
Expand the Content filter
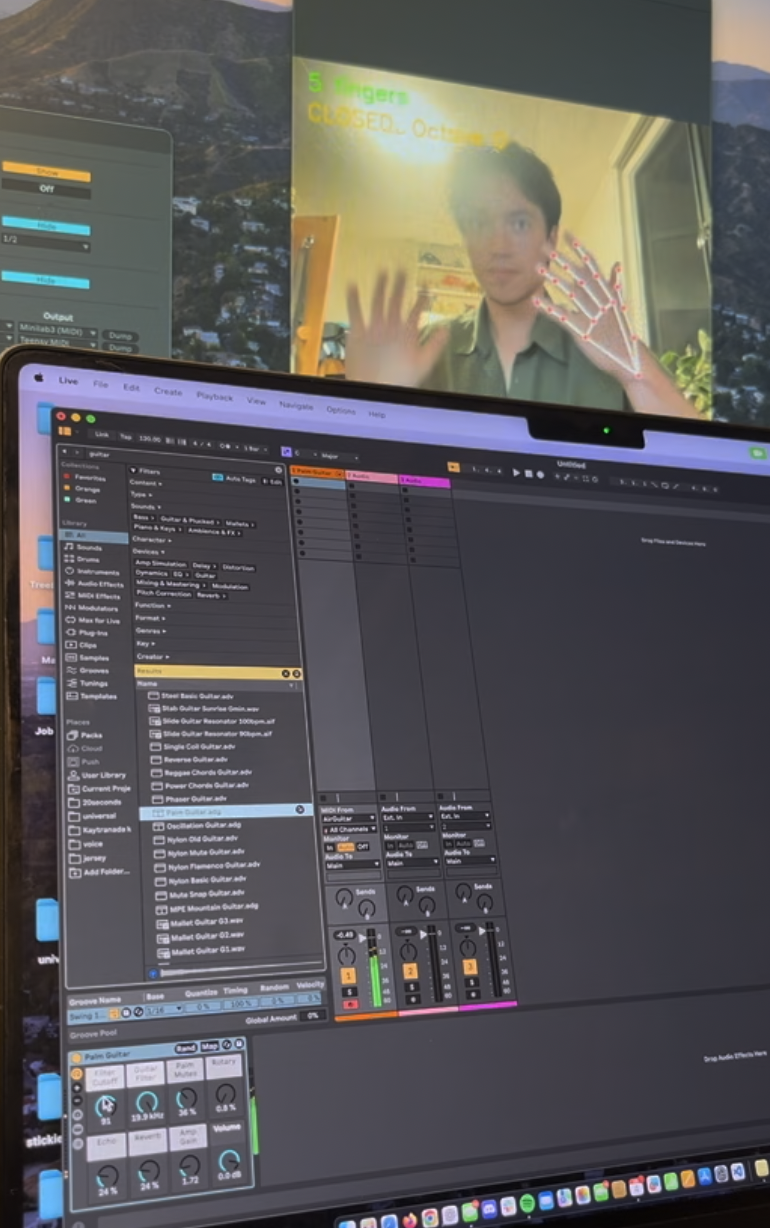145,482
